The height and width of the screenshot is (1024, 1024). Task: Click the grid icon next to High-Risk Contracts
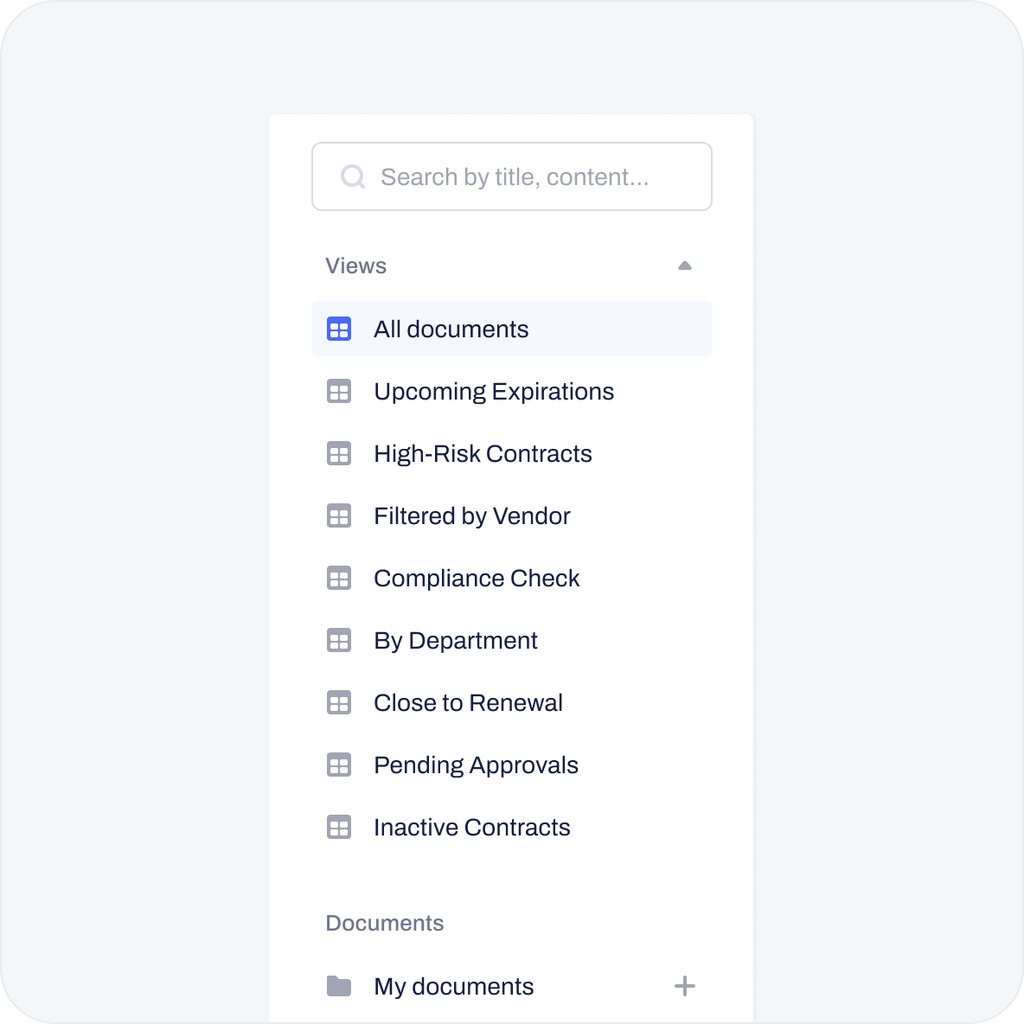coord(339,453)
